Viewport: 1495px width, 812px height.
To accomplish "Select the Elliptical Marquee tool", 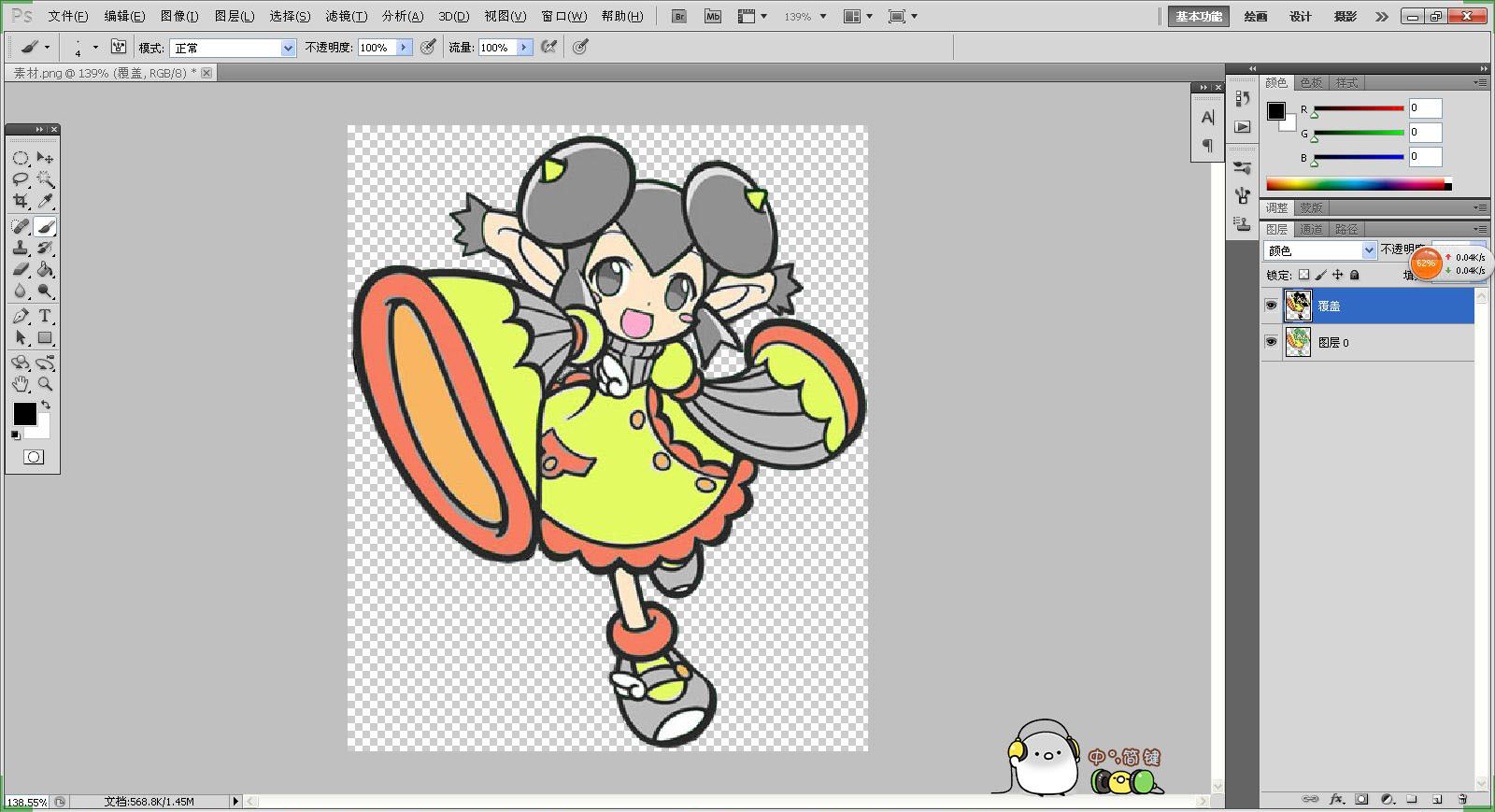I will [21, 158].
